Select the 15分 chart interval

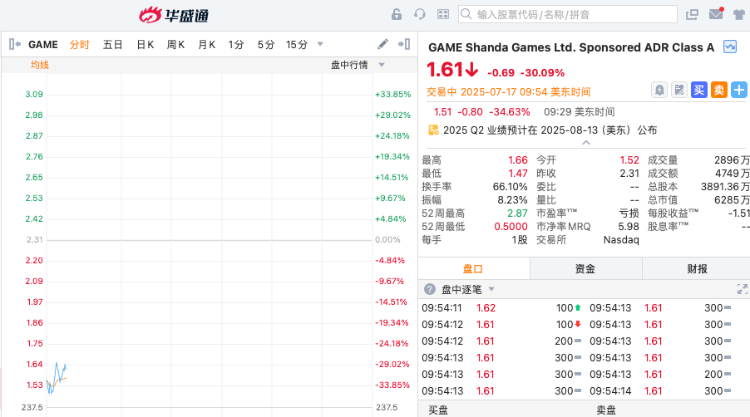coord(297,44)
